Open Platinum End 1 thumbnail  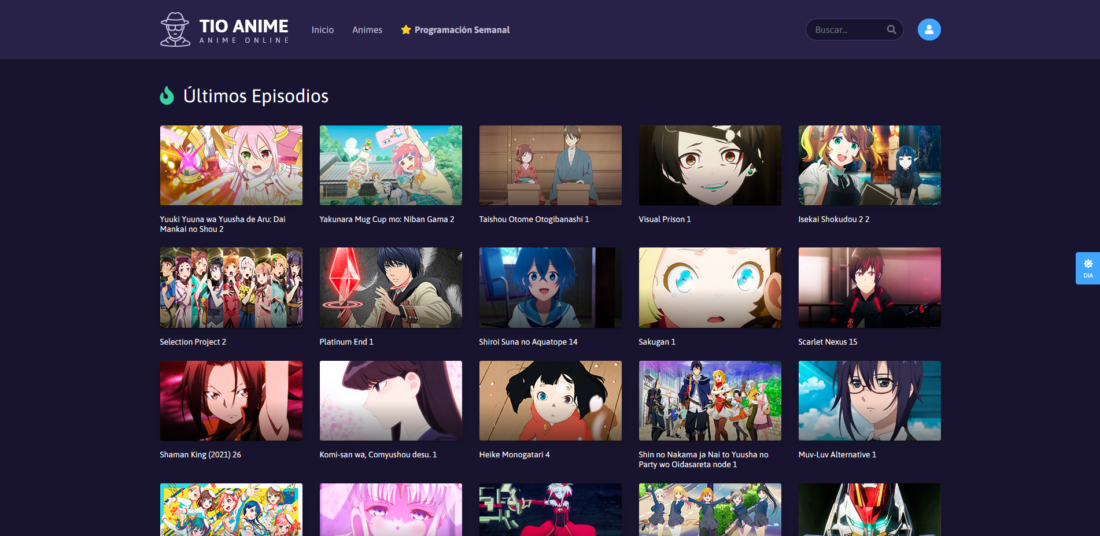(391, 288)
